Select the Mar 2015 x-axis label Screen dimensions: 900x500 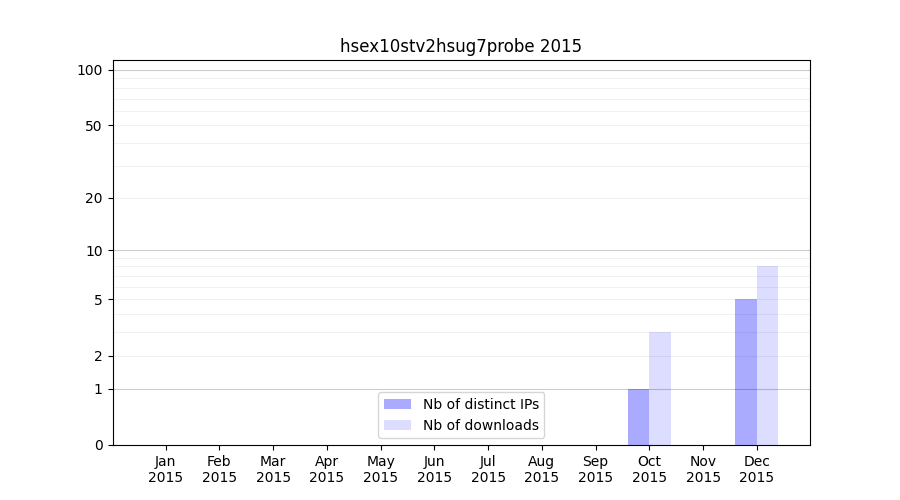click(x=273, y=469)
